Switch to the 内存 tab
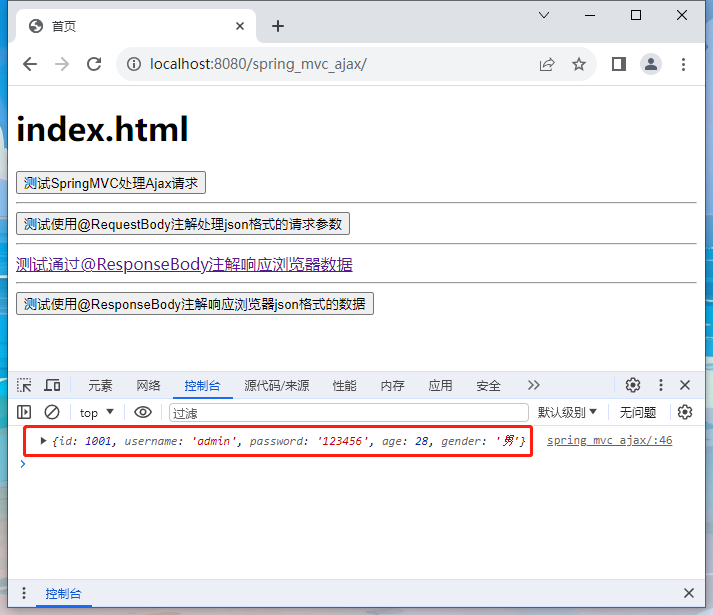 pos(392,386)
